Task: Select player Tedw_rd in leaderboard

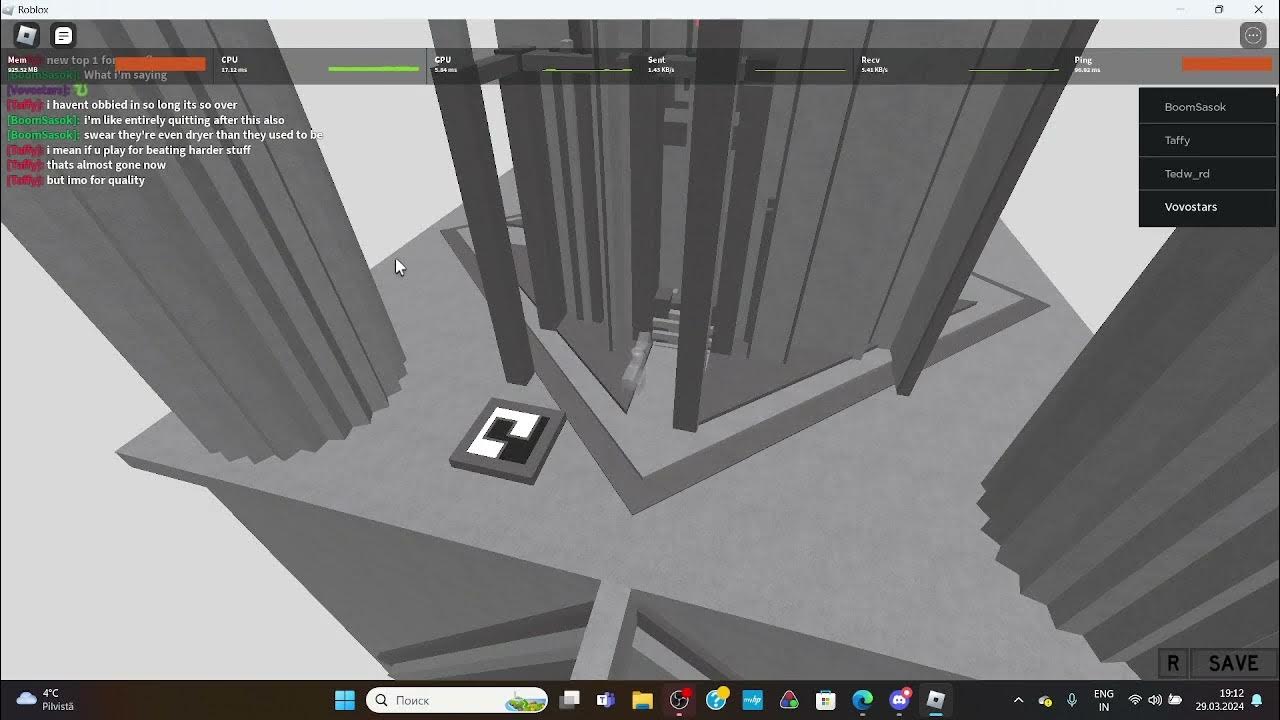Action: [1207, 174]
